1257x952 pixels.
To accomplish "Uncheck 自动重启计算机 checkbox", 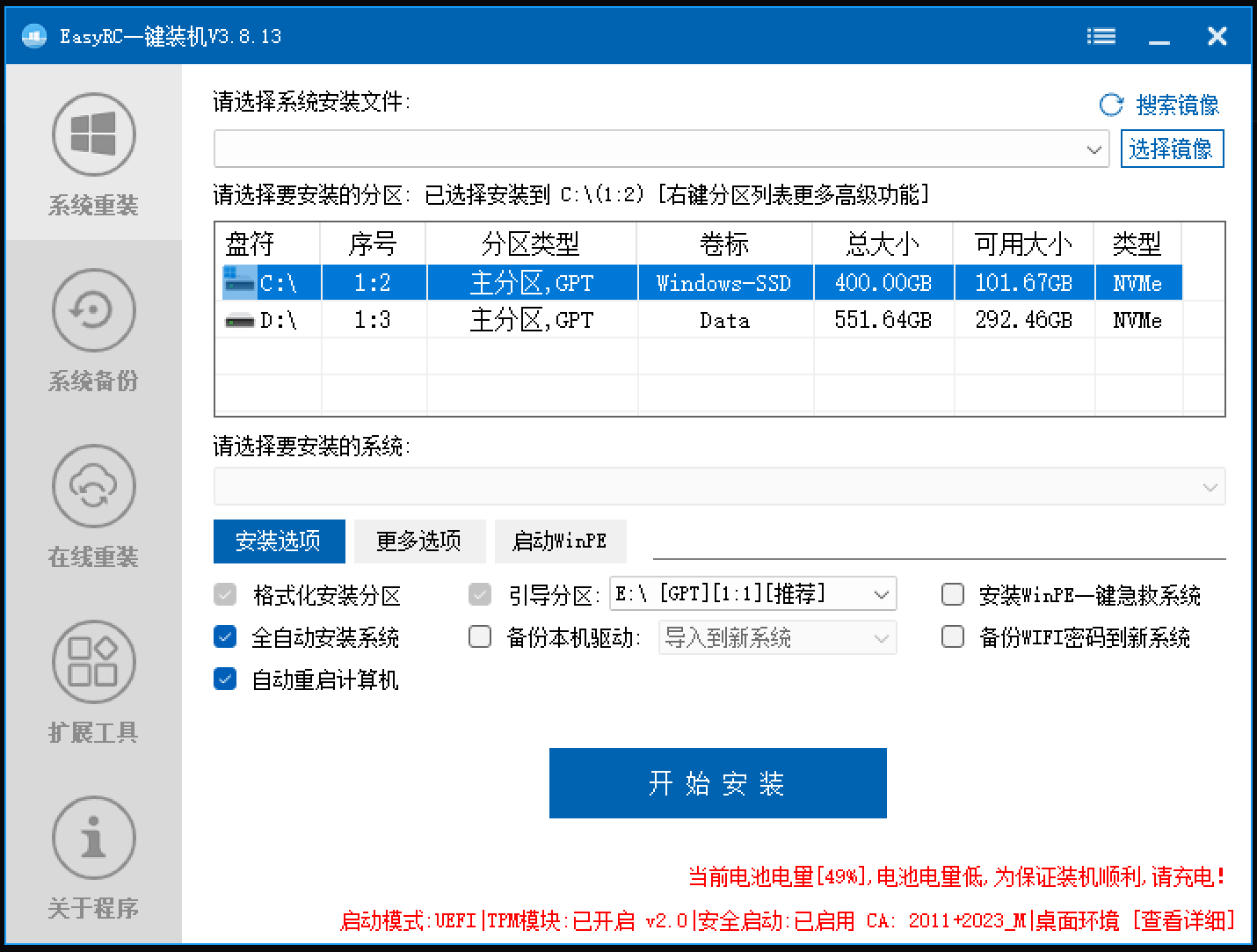I will click(225, 679).
